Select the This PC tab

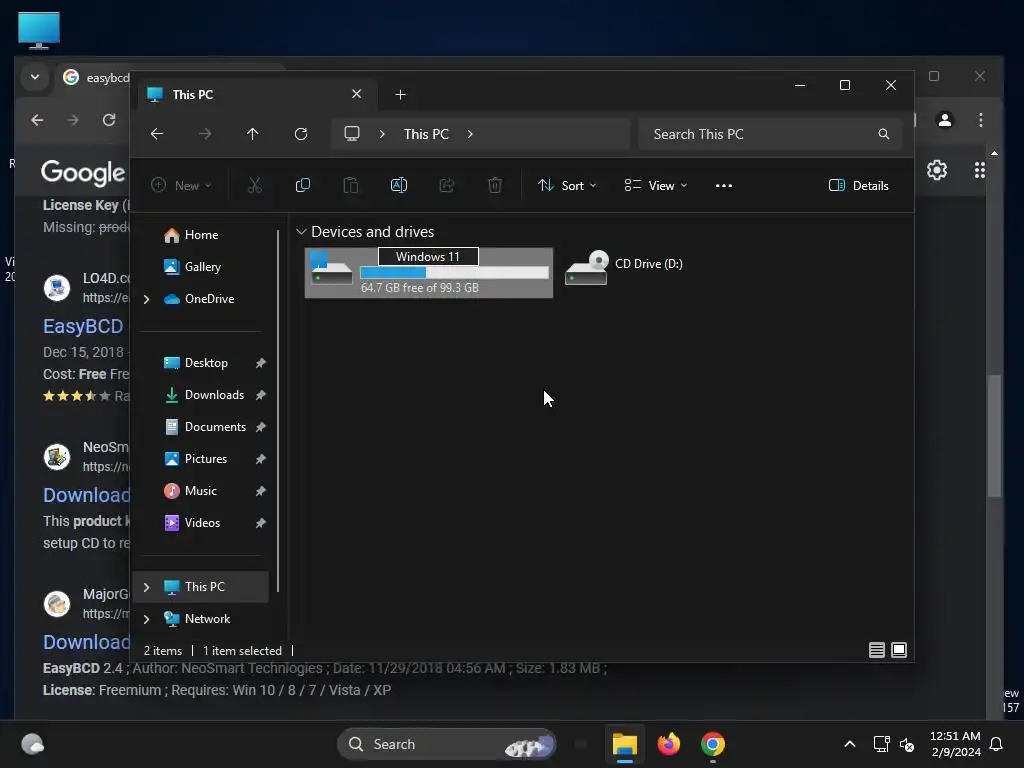[x=257, y=94]
